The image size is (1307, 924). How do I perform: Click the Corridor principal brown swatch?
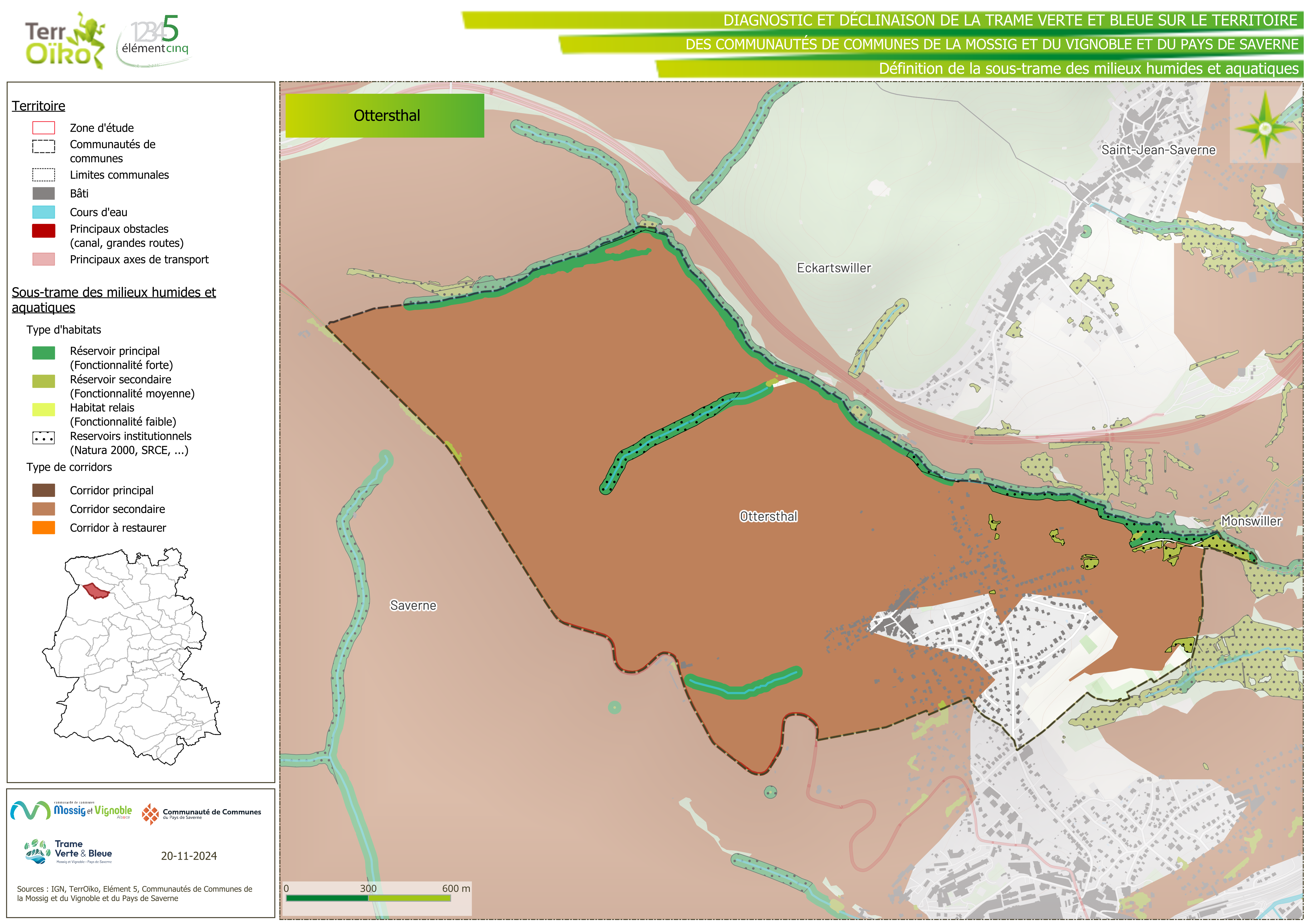coord(44,490)
